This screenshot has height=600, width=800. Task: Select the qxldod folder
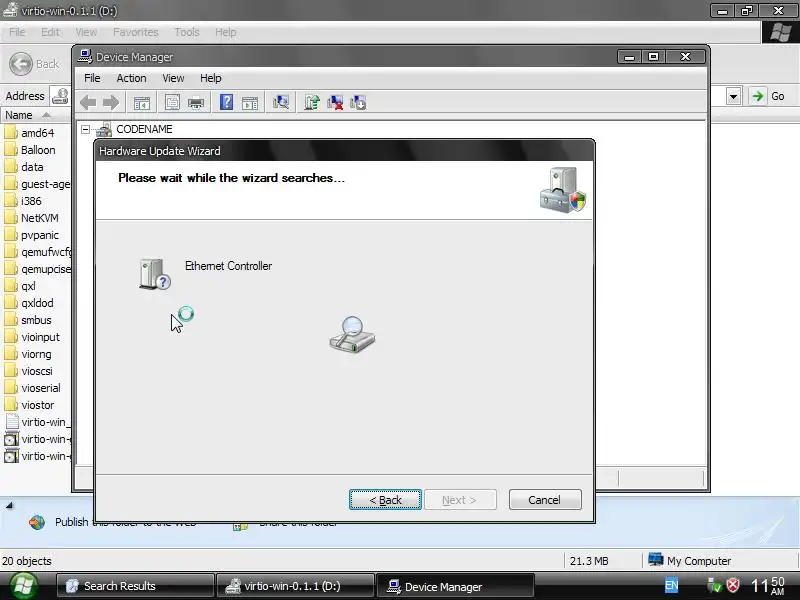click(x=29, y=303)
